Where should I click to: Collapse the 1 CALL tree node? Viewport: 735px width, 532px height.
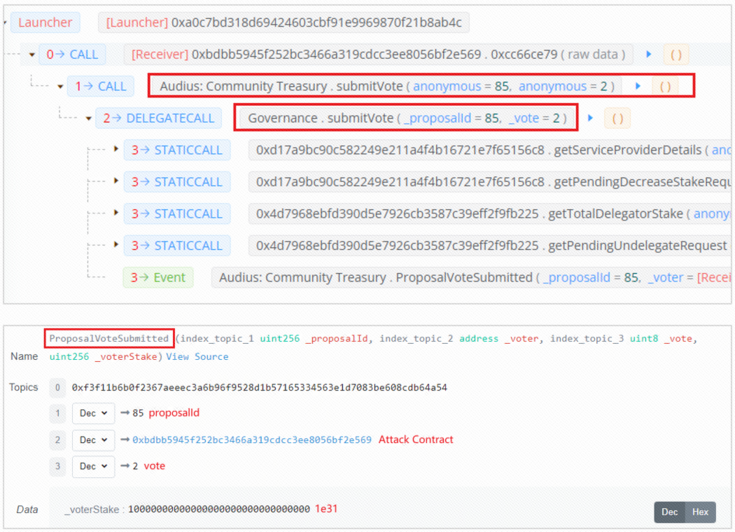[x=60, y=87]
